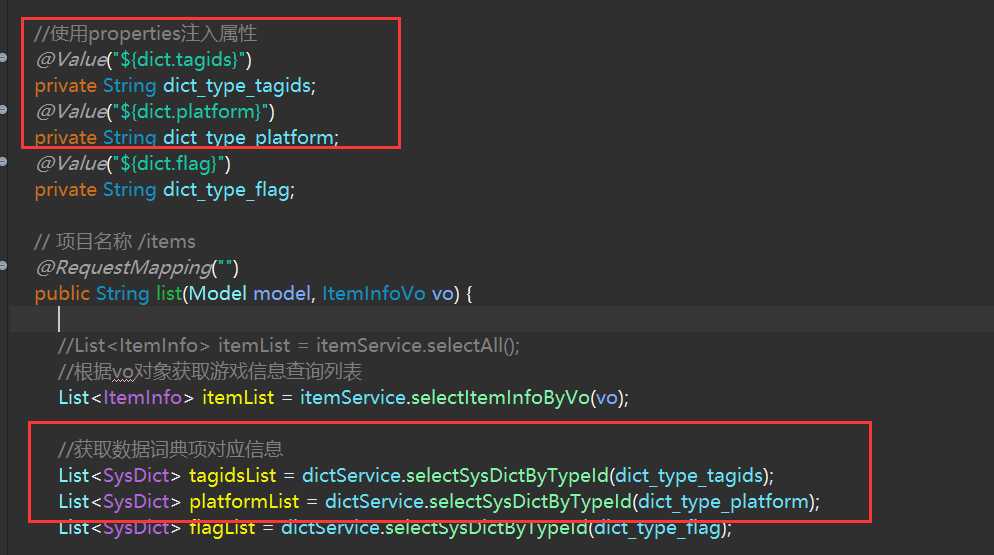Click the comment '//使用properties注入属性'

[146, 34]
